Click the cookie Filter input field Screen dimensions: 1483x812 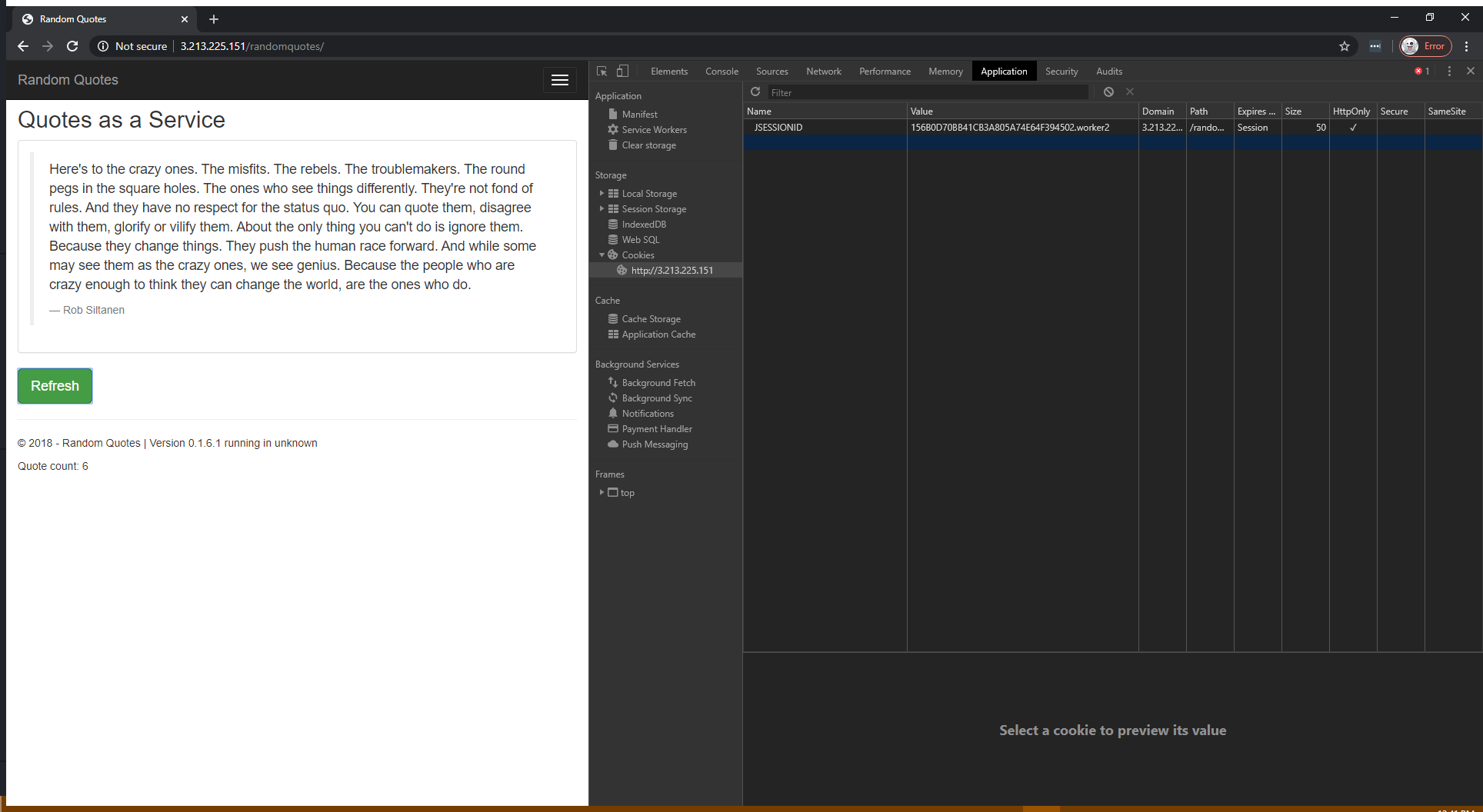click(x=927, y=92)
